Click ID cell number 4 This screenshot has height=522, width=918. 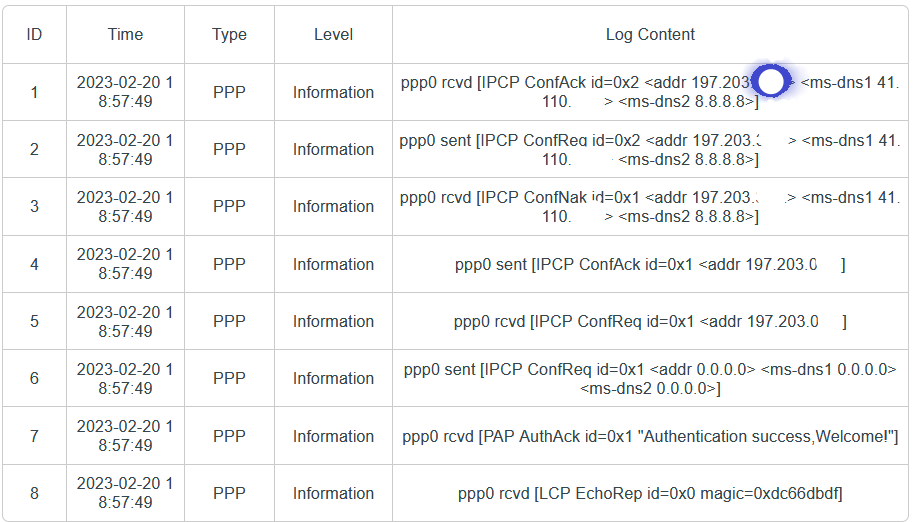(x=35, y=265)
